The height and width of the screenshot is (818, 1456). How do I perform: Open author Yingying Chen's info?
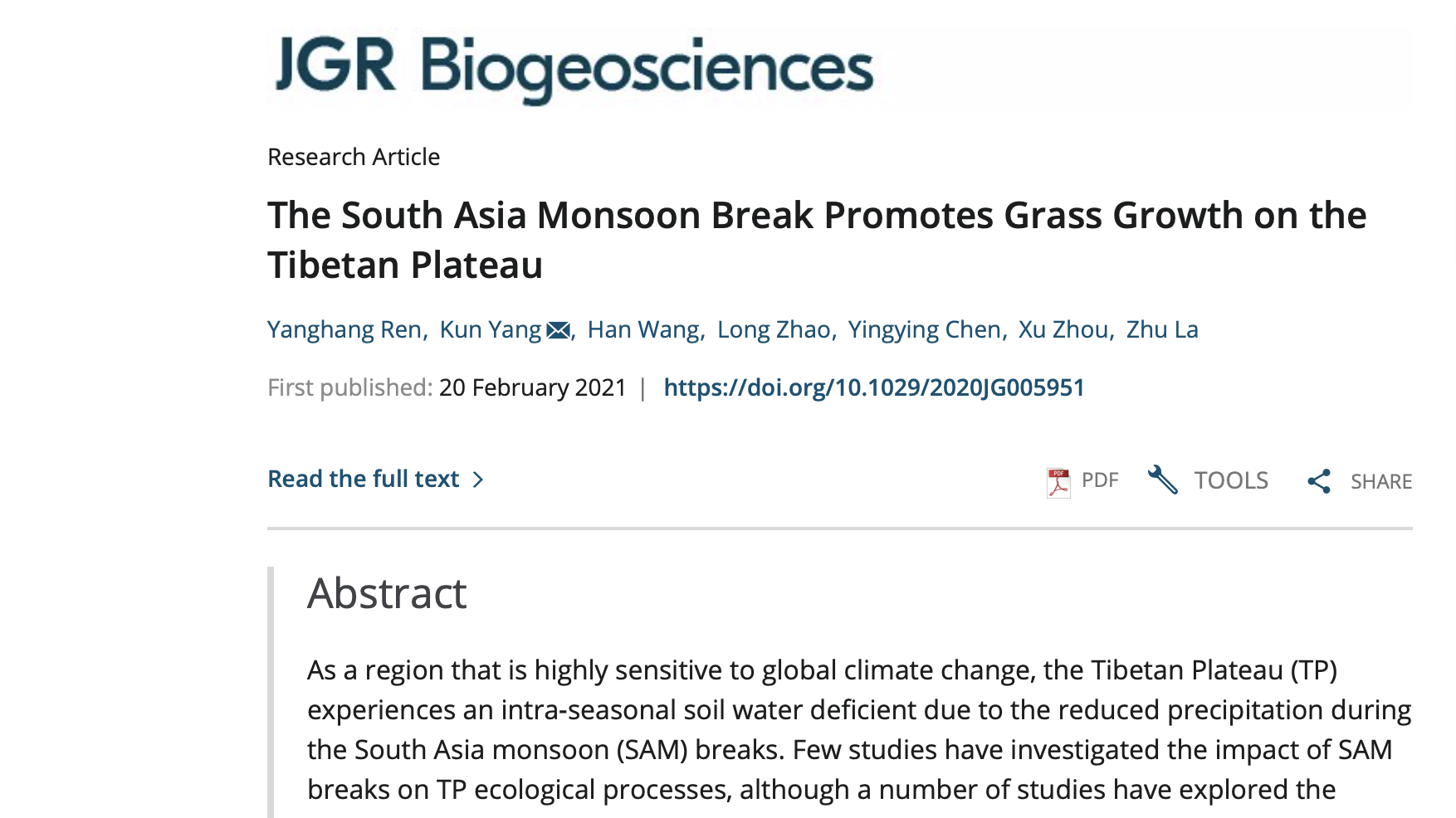[924, 329]
